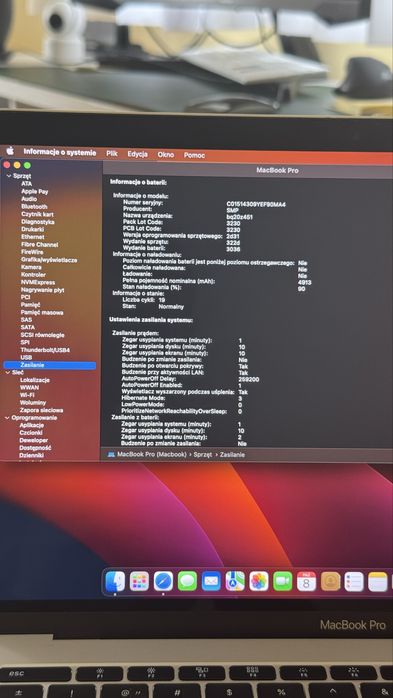Screen dimensions: 393x698
Task: Select Czytnik kart sidebar item
Action: pos(37,214)
